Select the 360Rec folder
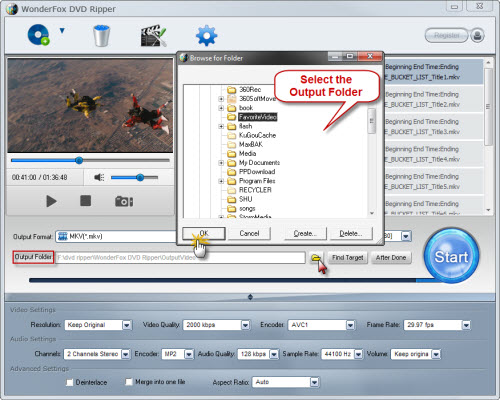 tap(250, 89)
